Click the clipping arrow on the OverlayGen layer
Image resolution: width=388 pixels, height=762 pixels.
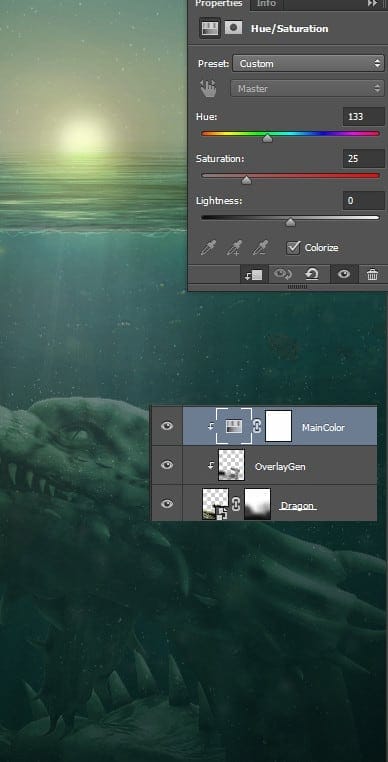(211, 466)
